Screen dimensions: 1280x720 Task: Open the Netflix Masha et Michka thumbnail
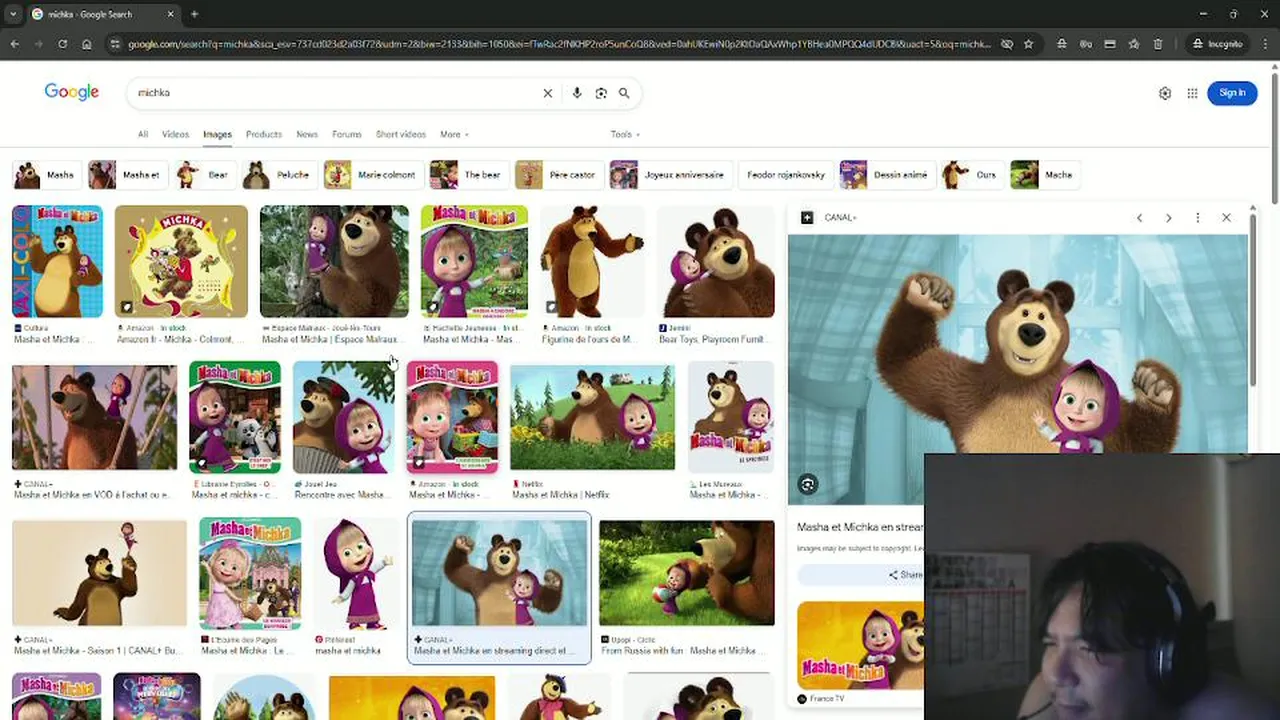(592, 418)
